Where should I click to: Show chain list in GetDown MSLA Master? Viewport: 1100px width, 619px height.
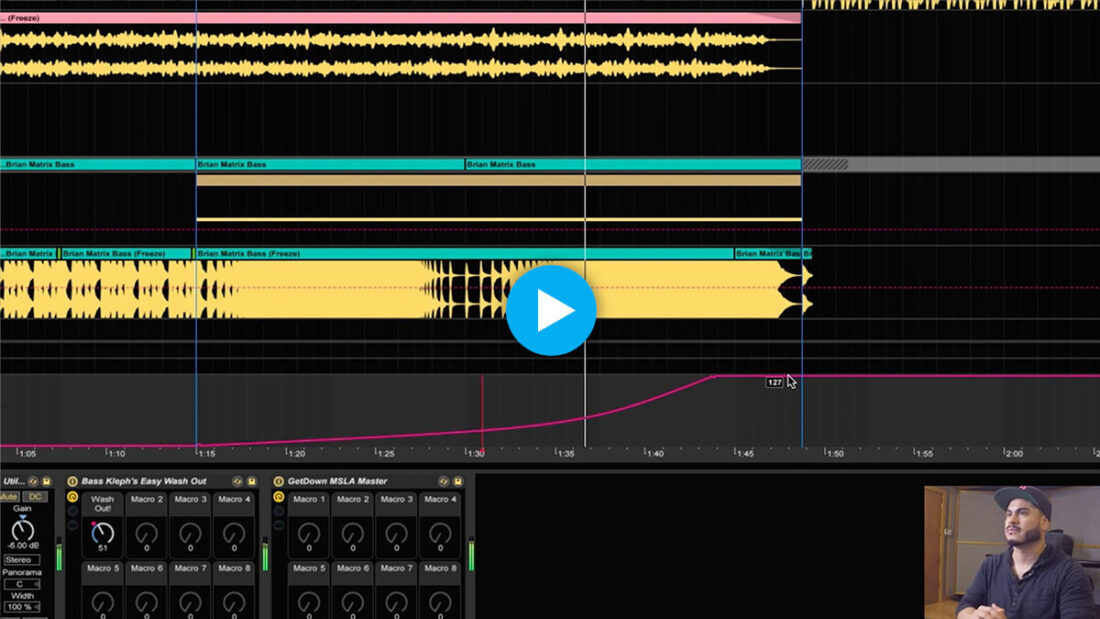click(x=279, y=511)
